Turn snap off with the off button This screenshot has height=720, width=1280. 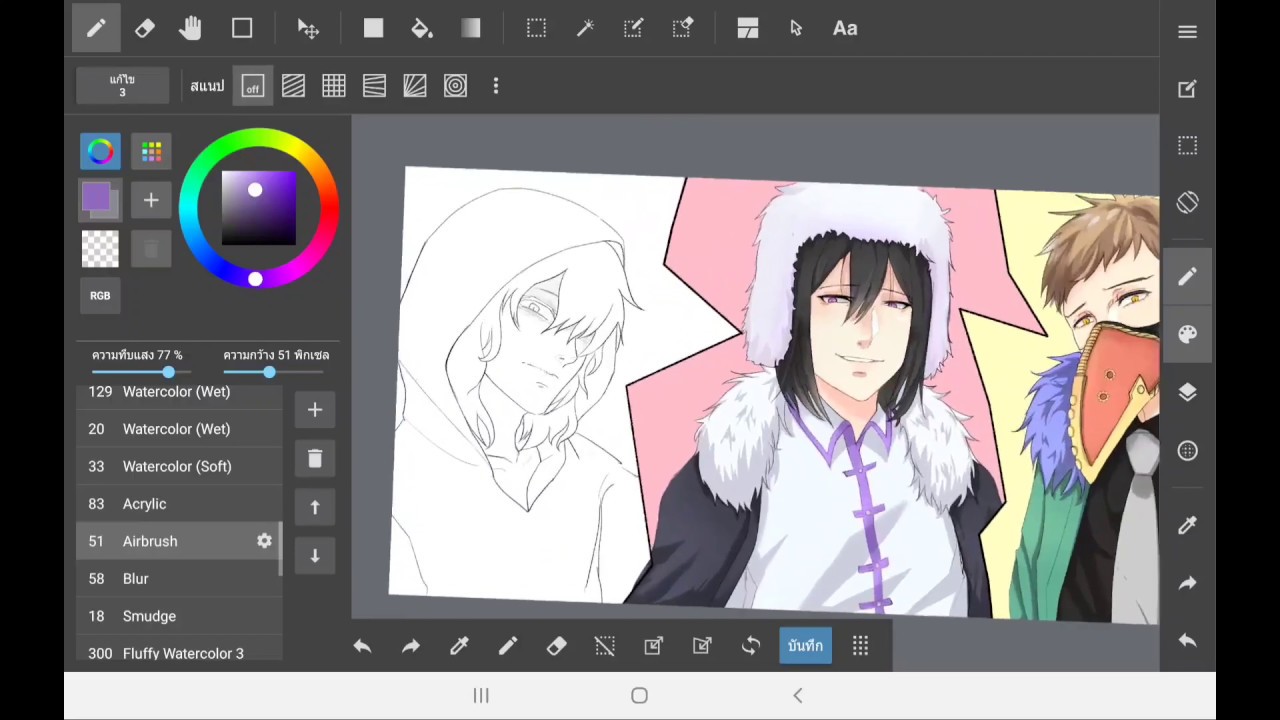(x=252, y=86)
